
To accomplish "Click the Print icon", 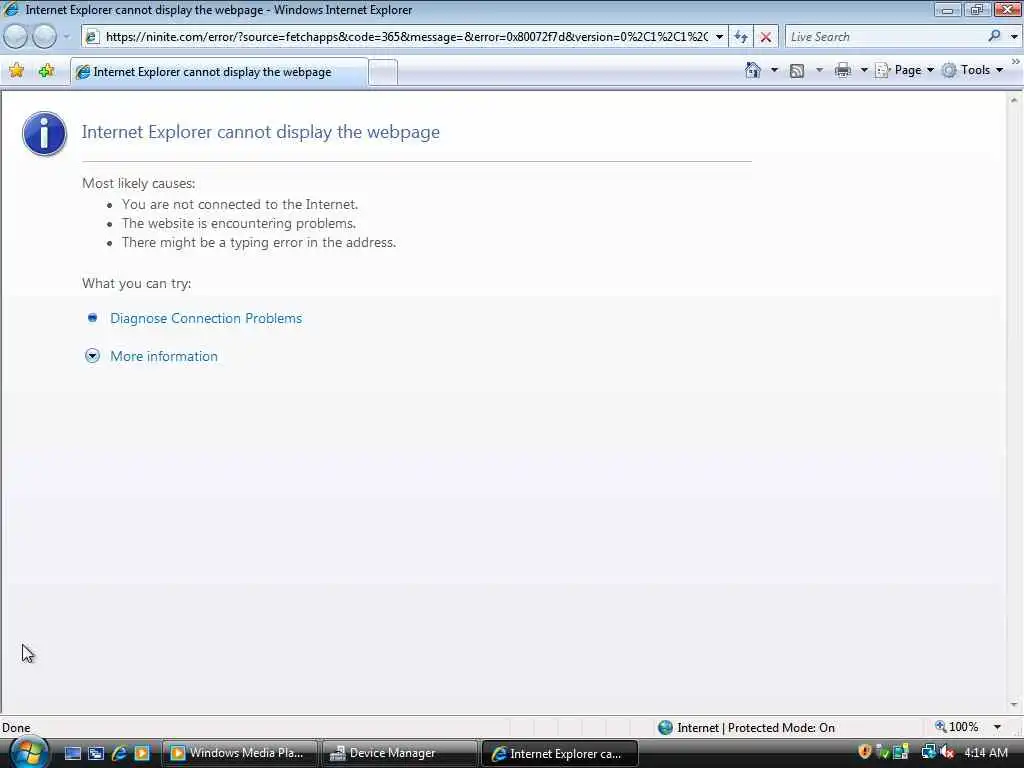I will pyautogui.click(x=842, y=70).
